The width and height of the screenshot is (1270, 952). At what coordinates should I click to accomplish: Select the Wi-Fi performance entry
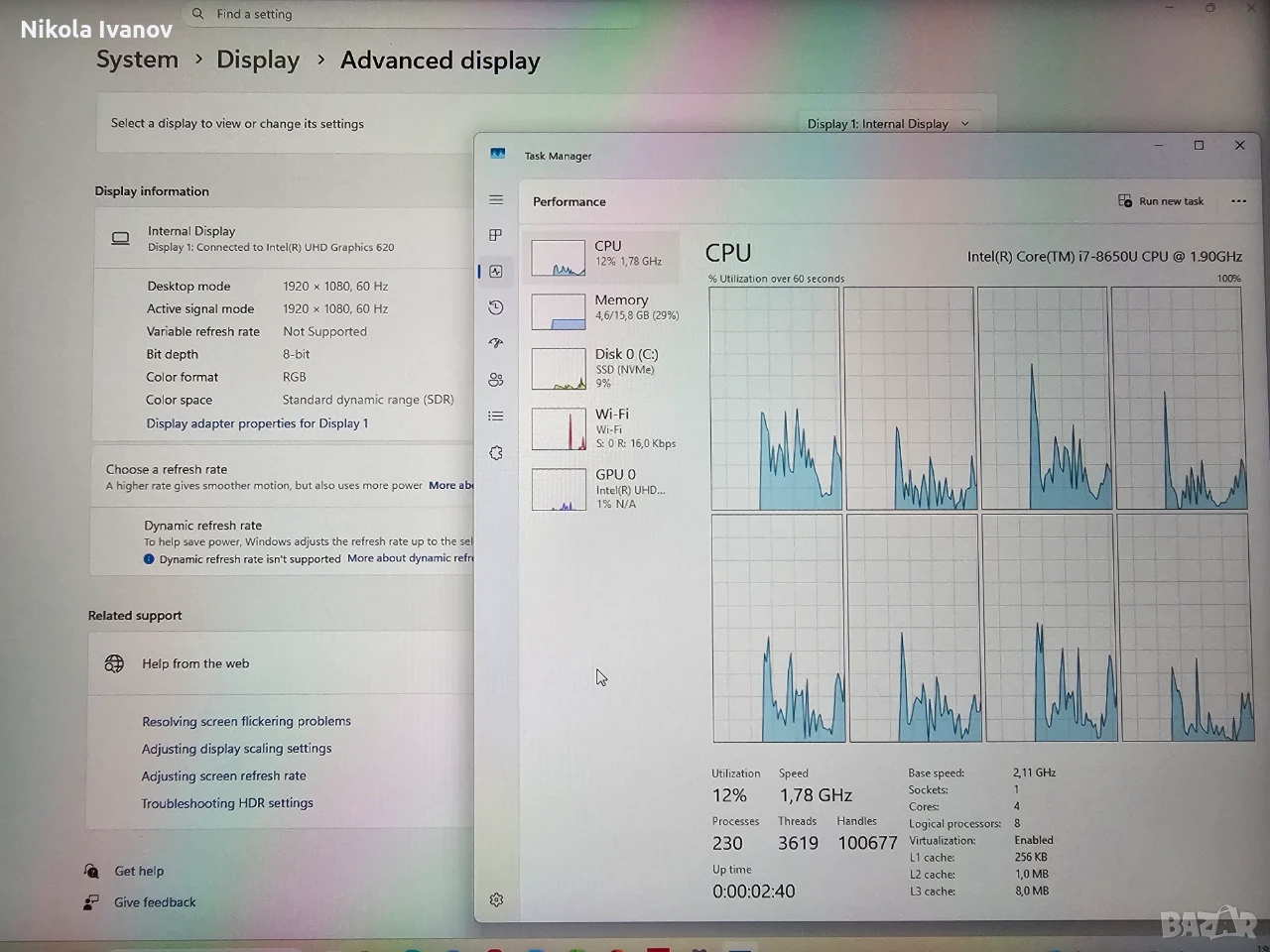pos(603,428)
